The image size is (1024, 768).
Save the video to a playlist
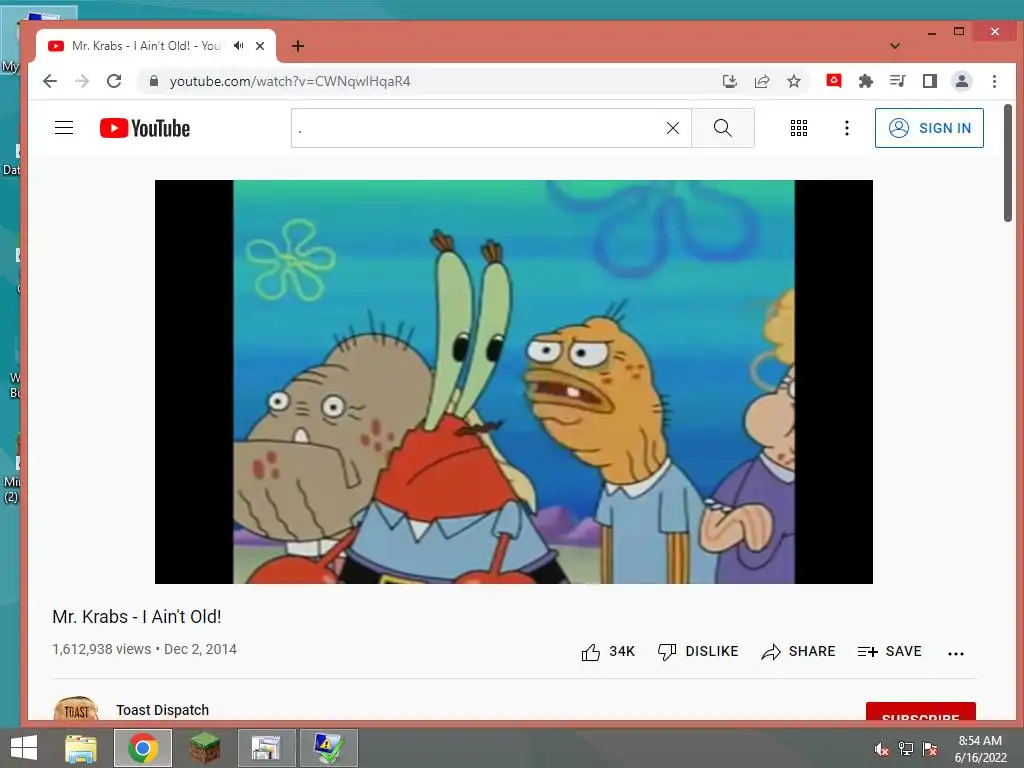click(889, 652)
